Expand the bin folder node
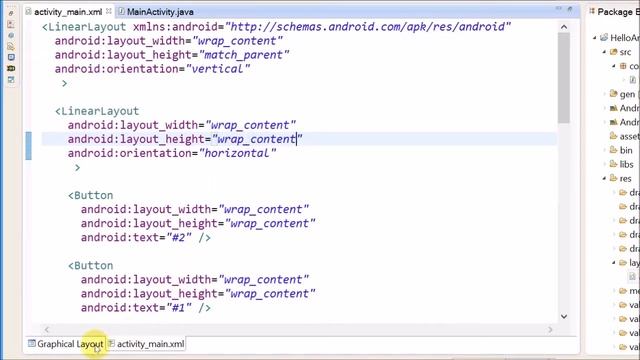640x360 pixels. tap(604, 150)
